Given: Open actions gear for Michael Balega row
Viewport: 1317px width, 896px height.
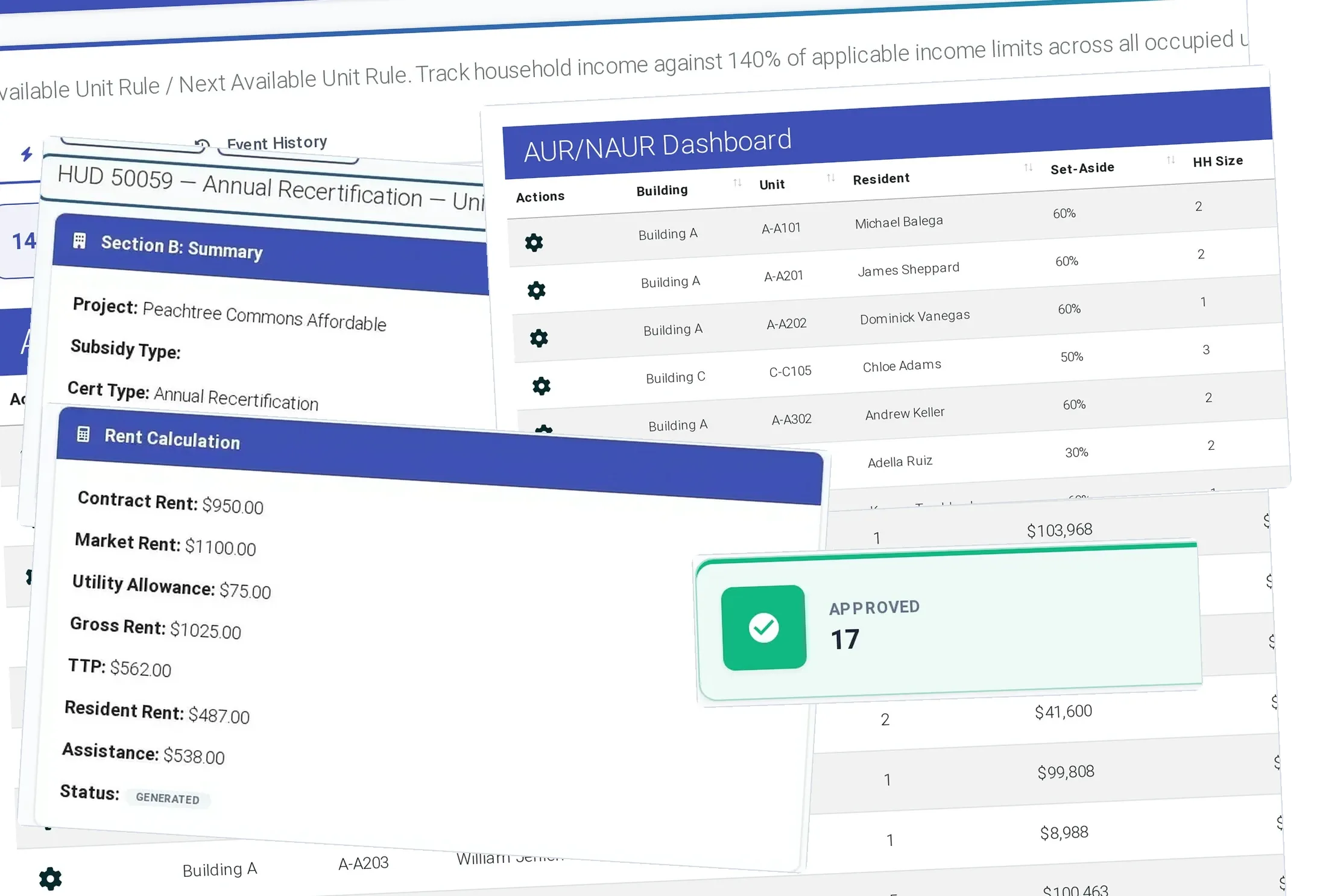Looking at the screenshot, I should pos(534,242).
